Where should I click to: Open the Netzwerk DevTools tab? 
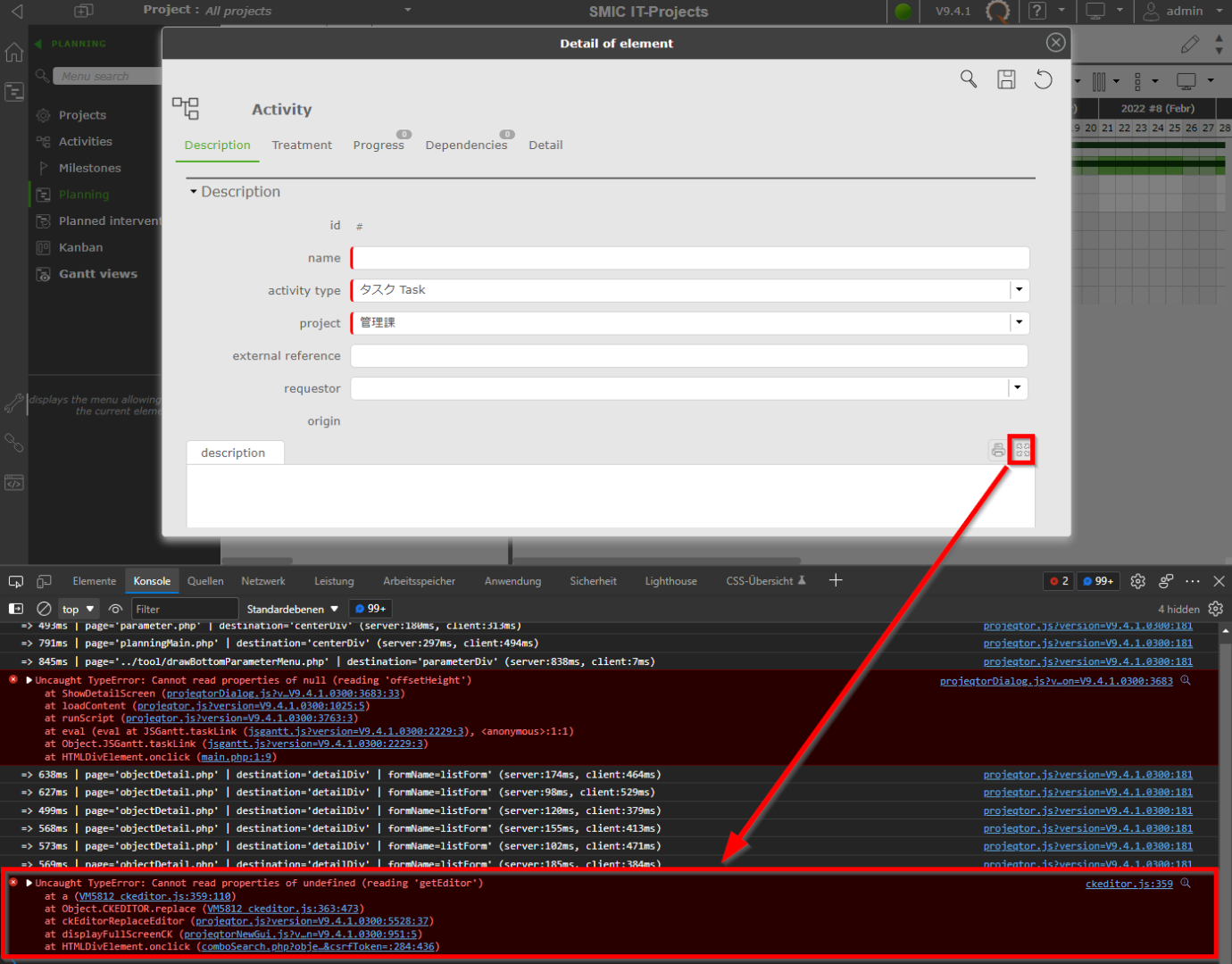(263, 581)
